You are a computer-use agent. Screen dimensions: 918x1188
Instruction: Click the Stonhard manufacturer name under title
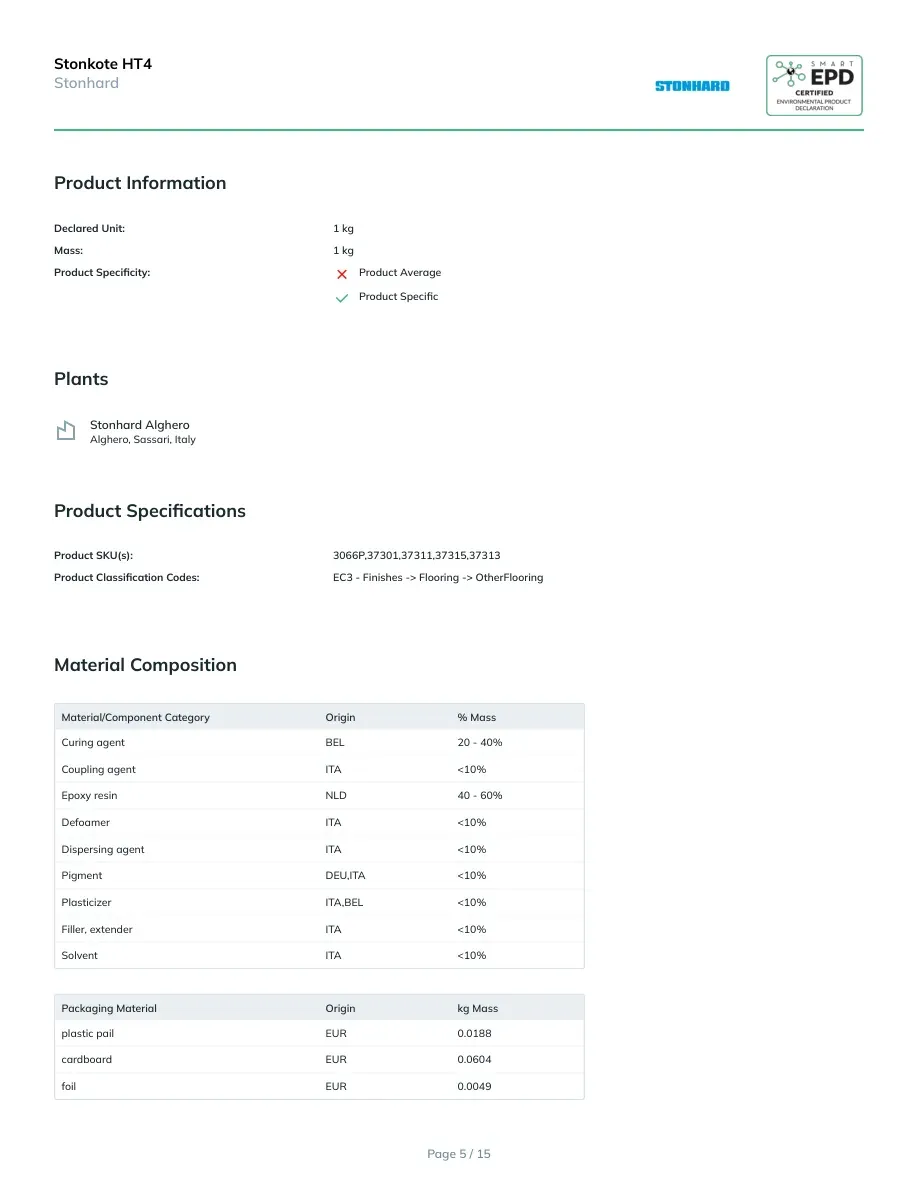coord(86,83)
